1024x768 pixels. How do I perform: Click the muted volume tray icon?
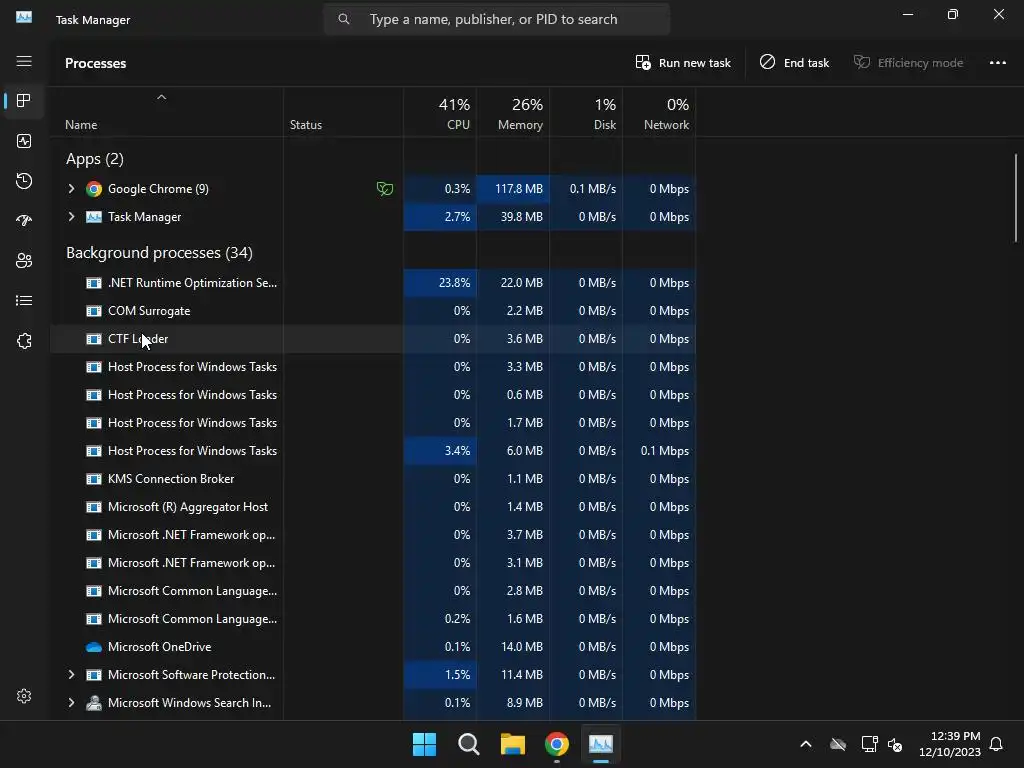click(x=895, y=744)
